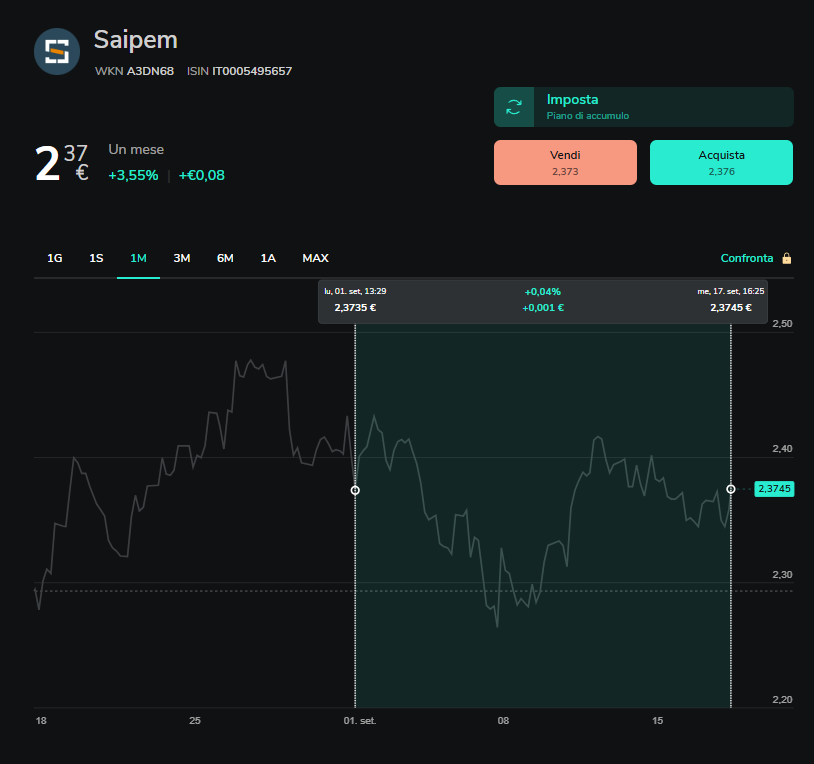Image resolution: width=814 pixels, height=764 pixels.
Task: Click the 2,3745 current price tag on axis
Action: click(x=774, y=488)
